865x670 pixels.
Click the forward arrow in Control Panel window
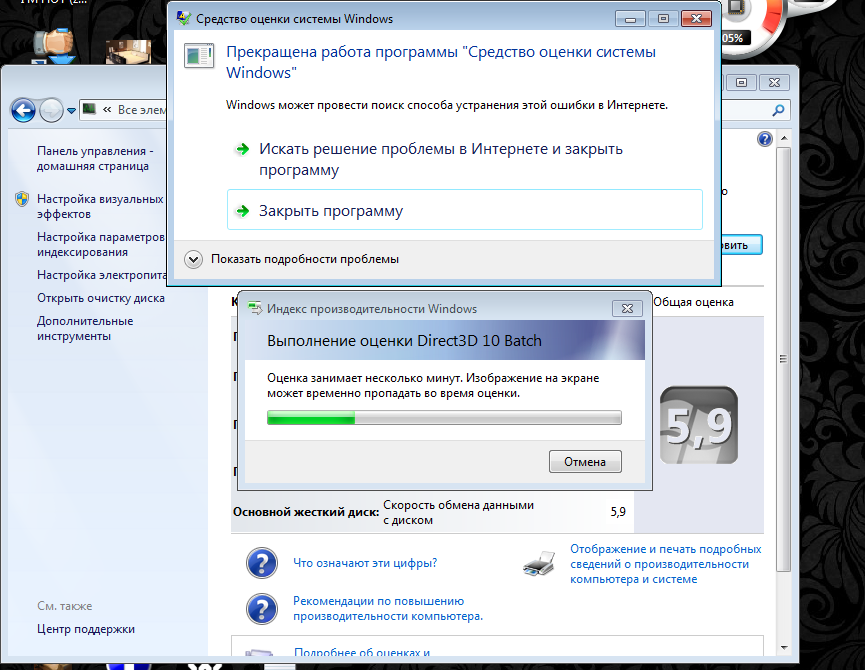pos(52,111)
